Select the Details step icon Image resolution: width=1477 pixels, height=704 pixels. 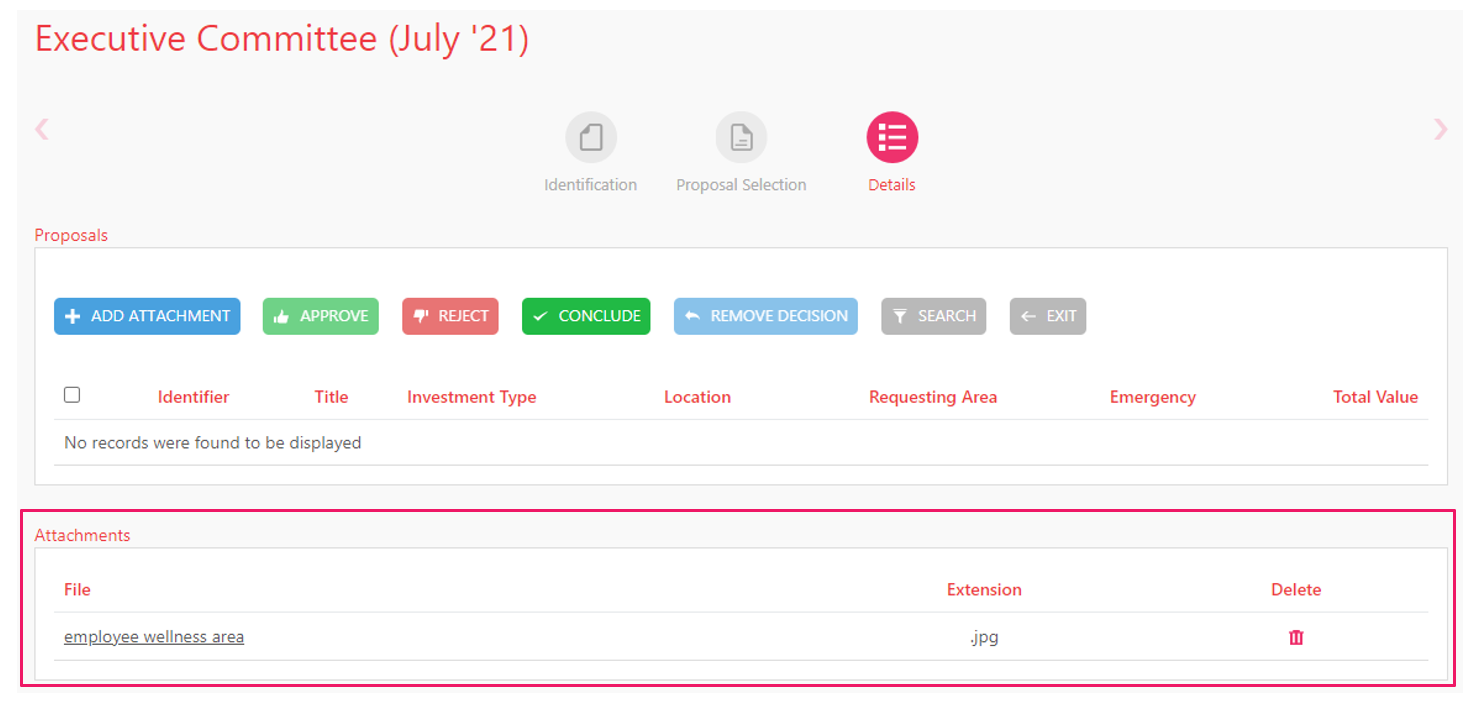(x=892, y=137)
